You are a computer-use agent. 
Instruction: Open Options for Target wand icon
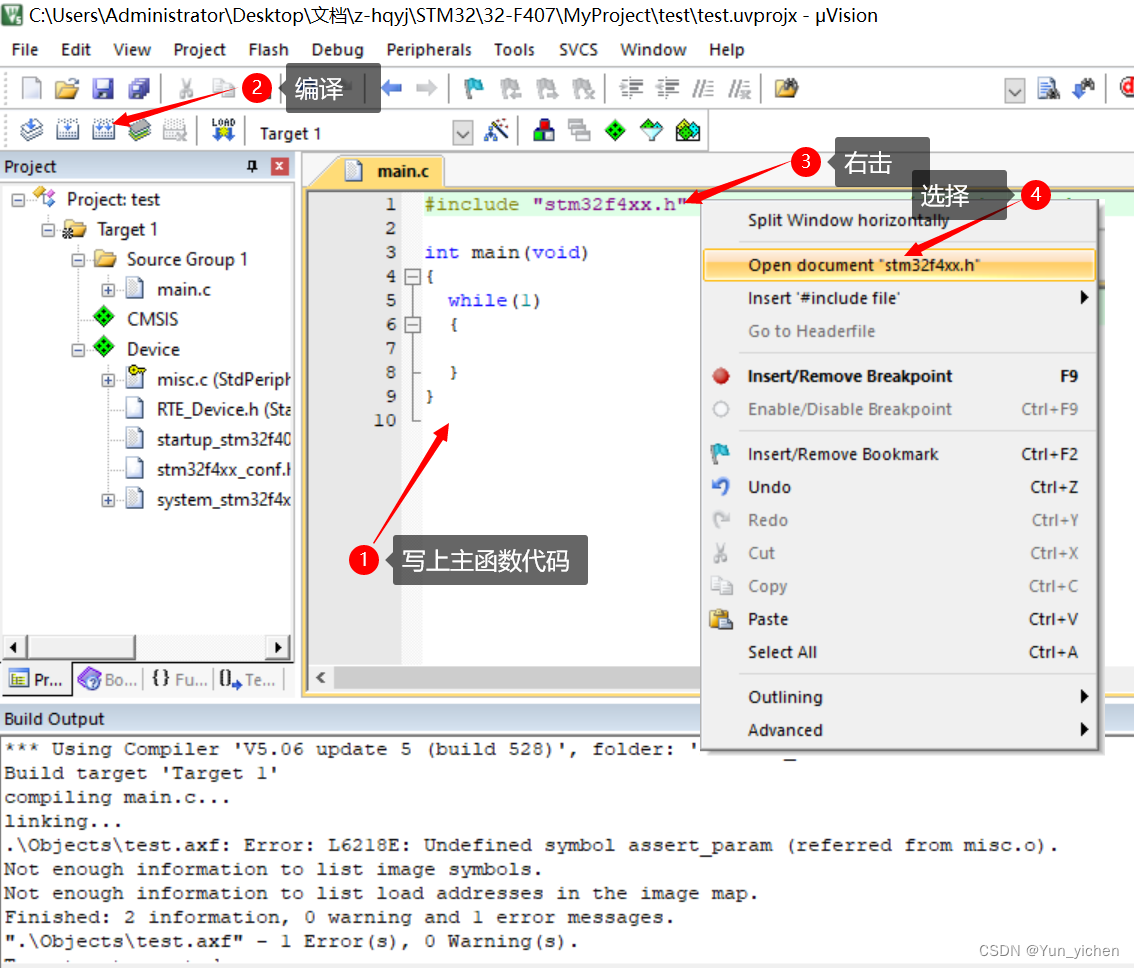[x=496, y=130]
